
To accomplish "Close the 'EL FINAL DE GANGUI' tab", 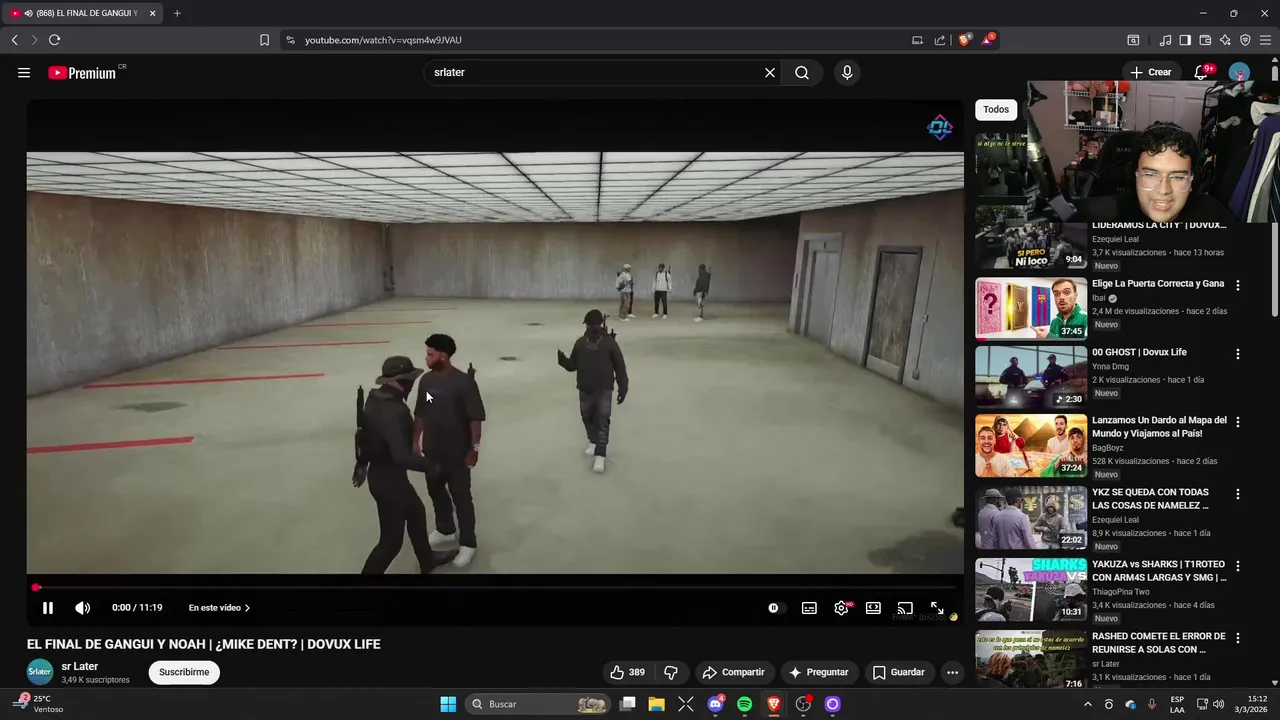I will click(x=152, y=13).
